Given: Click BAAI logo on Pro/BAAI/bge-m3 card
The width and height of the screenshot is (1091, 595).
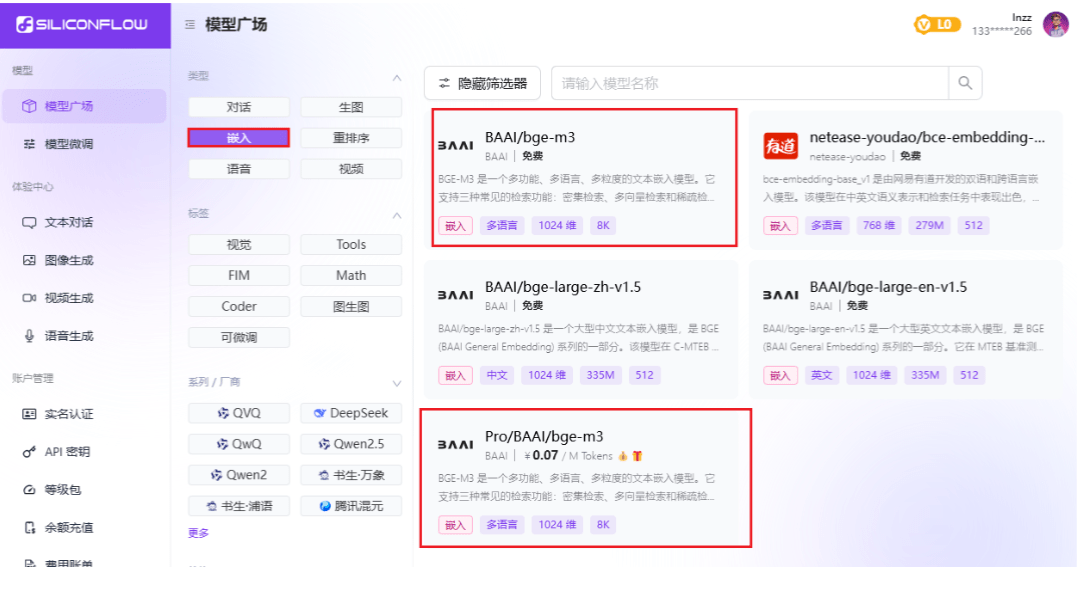Looking at the screenshot, I should (x=456, y=445).
